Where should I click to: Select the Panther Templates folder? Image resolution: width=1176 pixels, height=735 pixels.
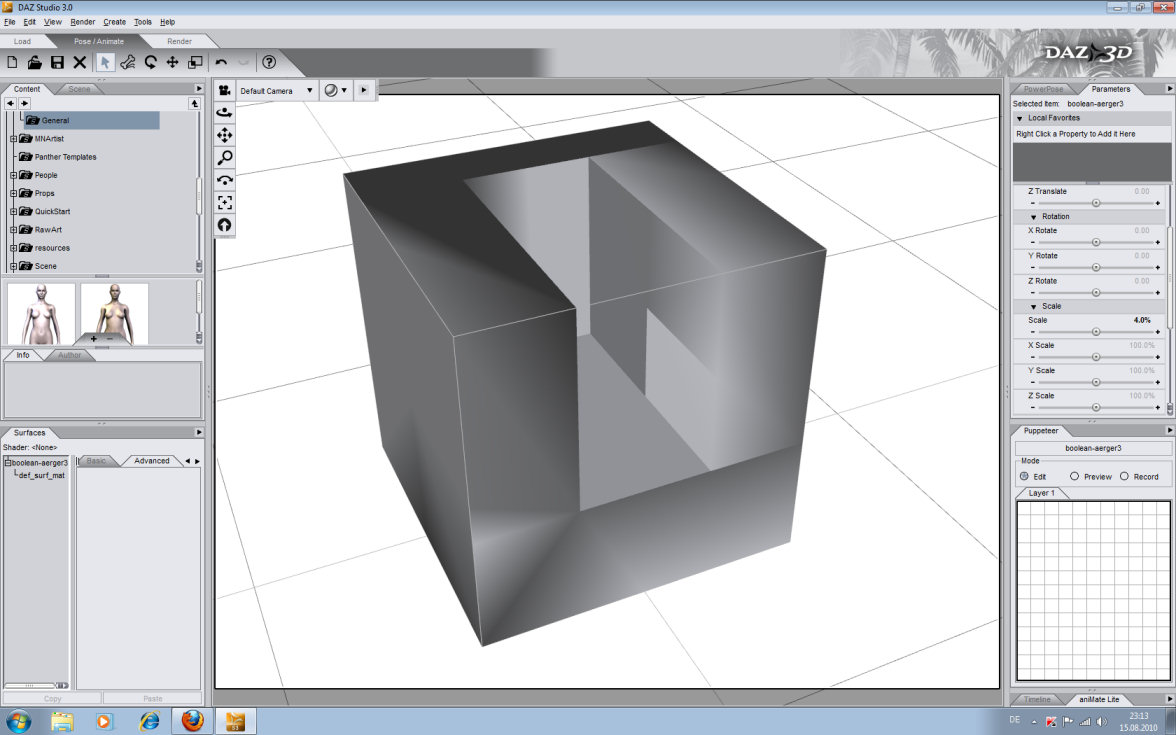tap(65, 157)
